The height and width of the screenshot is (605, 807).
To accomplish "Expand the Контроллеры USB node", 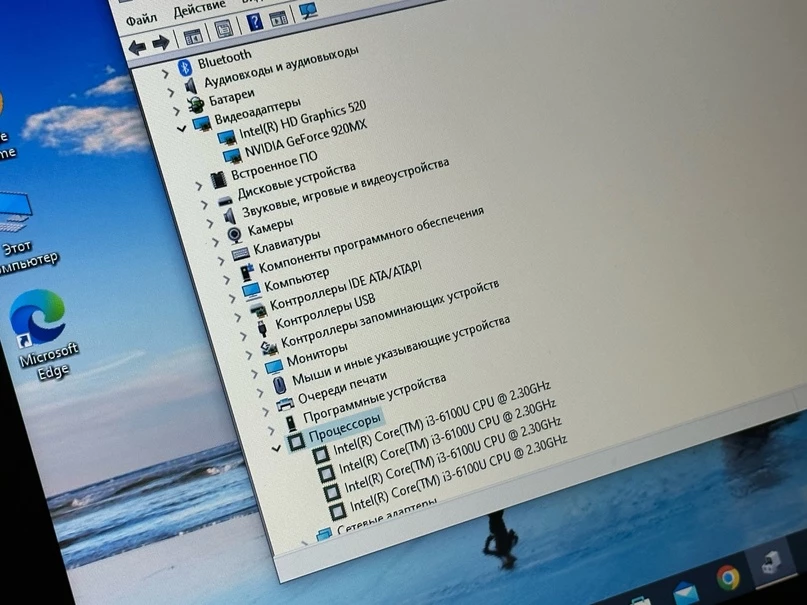I will pos(243,336).
